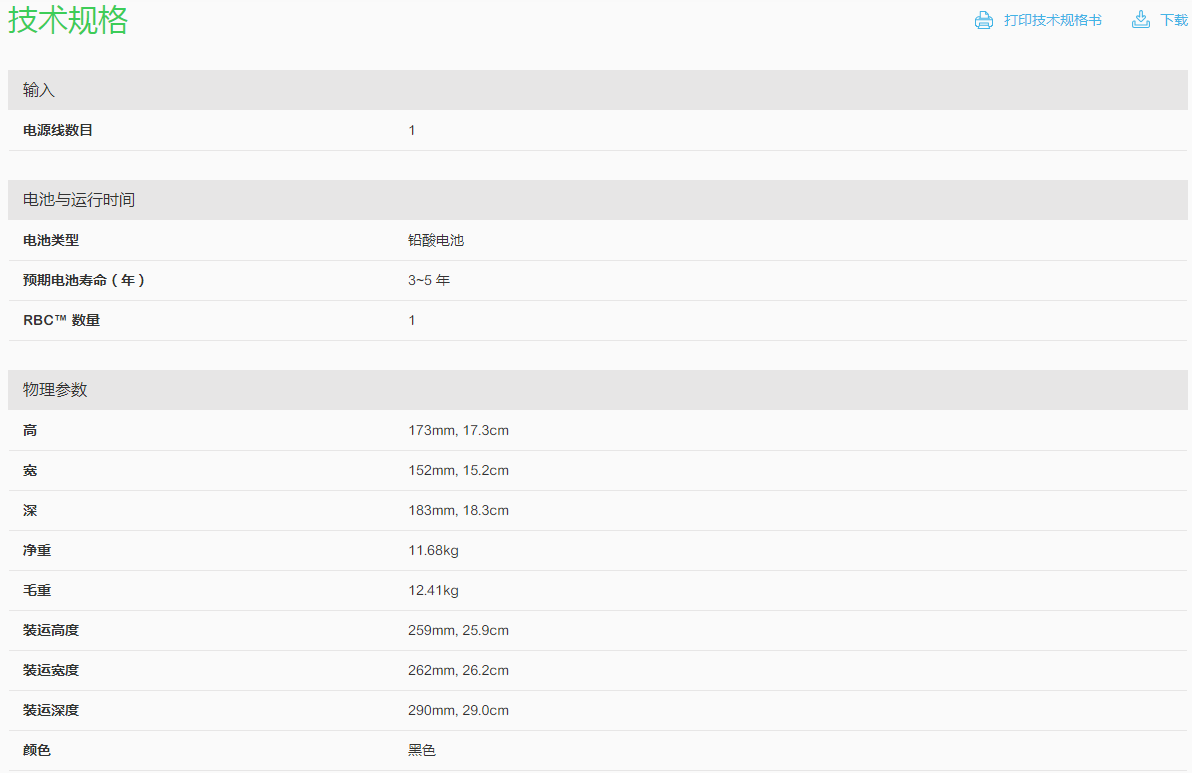1192x773 pixels.
Task: Select the RBC™ 数量 label
Action: (x=62, y=320)
